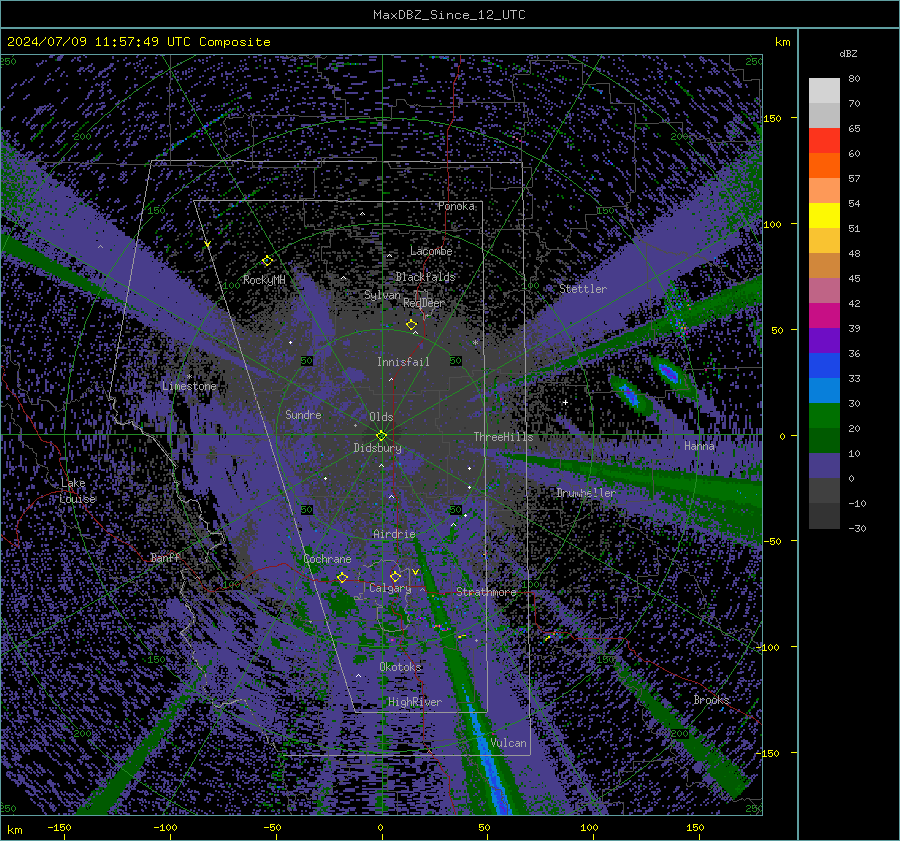Click the yellow station marker above Calgary label
This screenshot has height=841, width=900.
tap(395, 576)
